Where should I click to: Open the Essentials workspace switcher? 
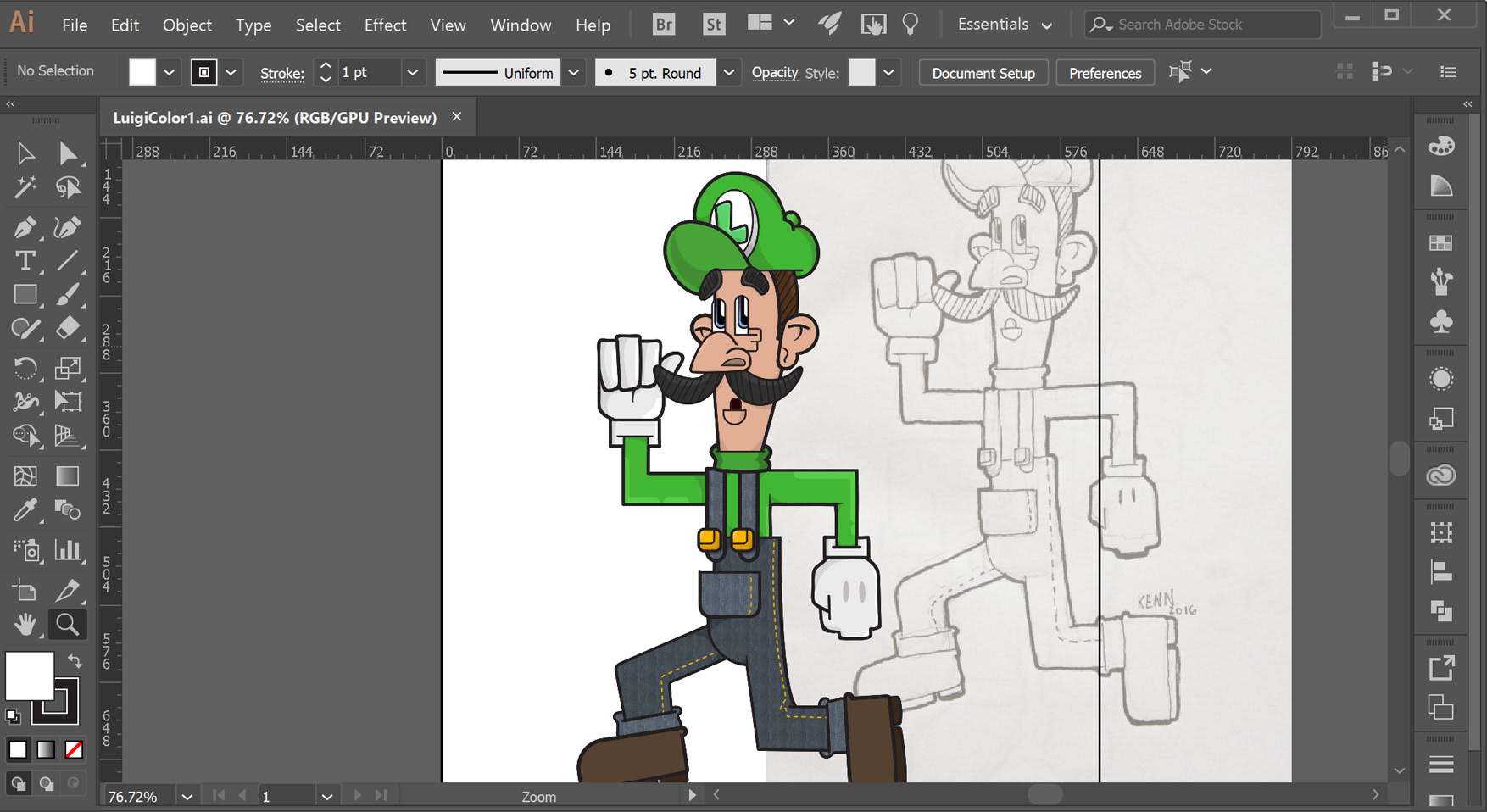click(1005, 25)
